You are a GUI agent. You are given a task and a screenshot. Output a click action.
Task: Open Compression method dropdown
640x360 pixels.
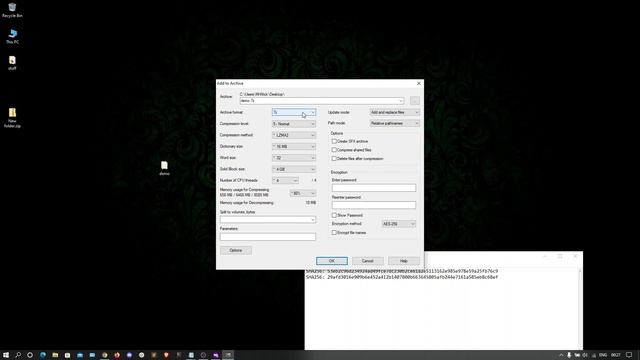point(294,135)
